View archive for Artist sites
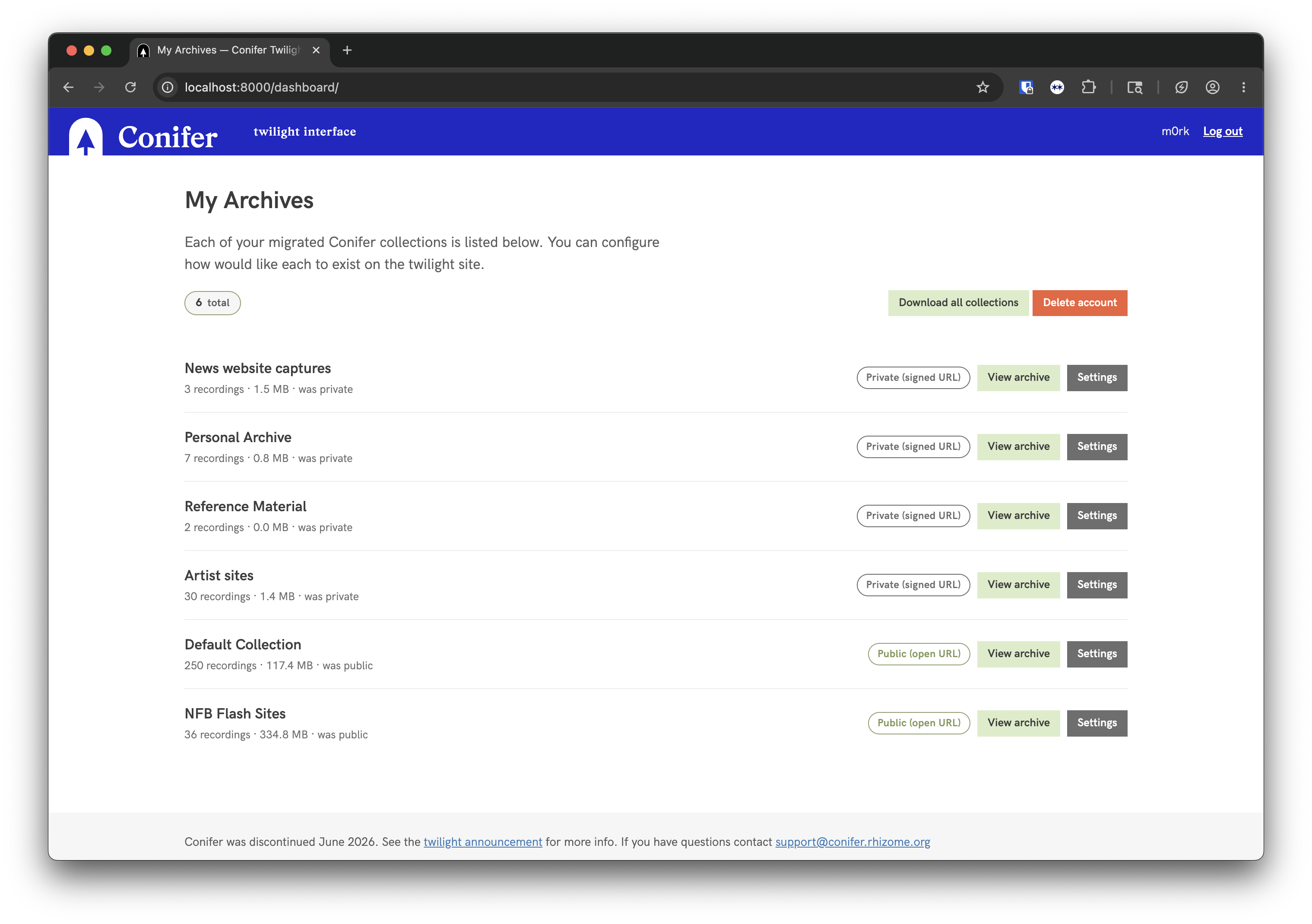This screenshot has height=924, width=1312. (1018, 585)
